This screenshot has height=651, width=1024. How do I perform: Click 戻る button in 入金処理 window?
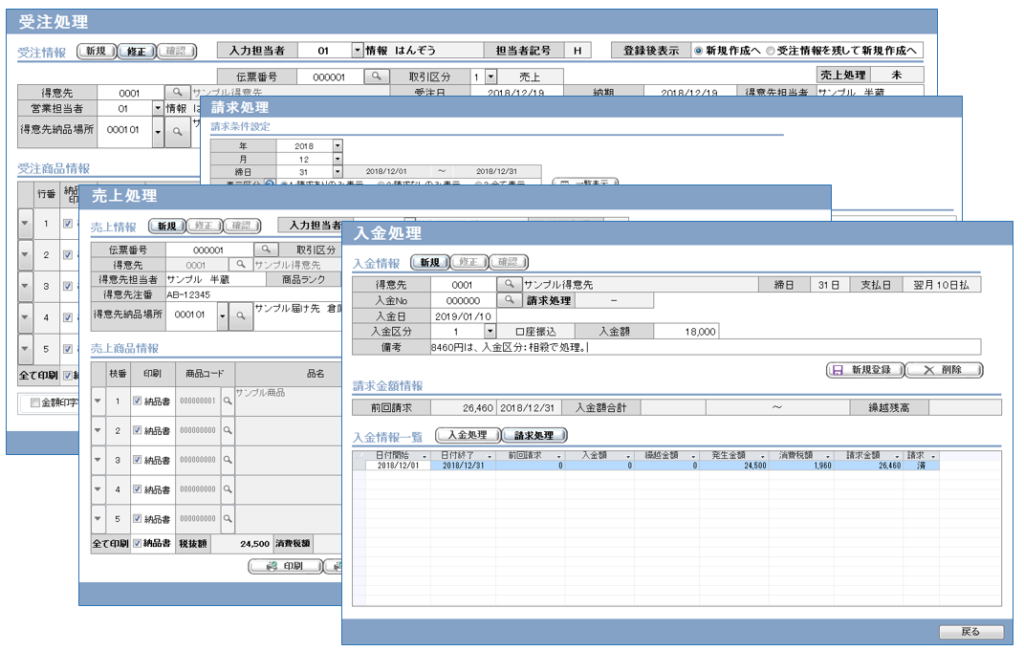point(971,631)
